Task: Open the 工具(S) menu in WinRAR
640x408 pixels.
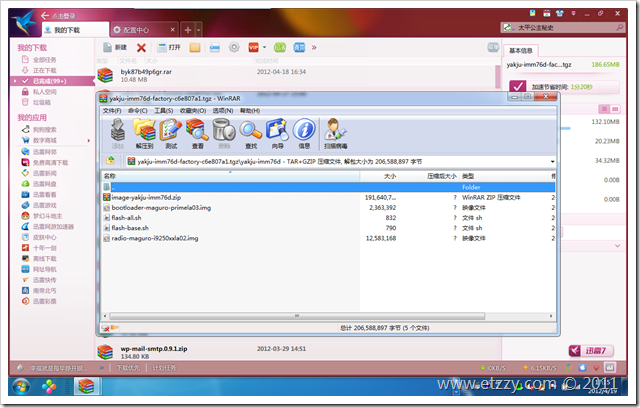Action: coord(164,111)
